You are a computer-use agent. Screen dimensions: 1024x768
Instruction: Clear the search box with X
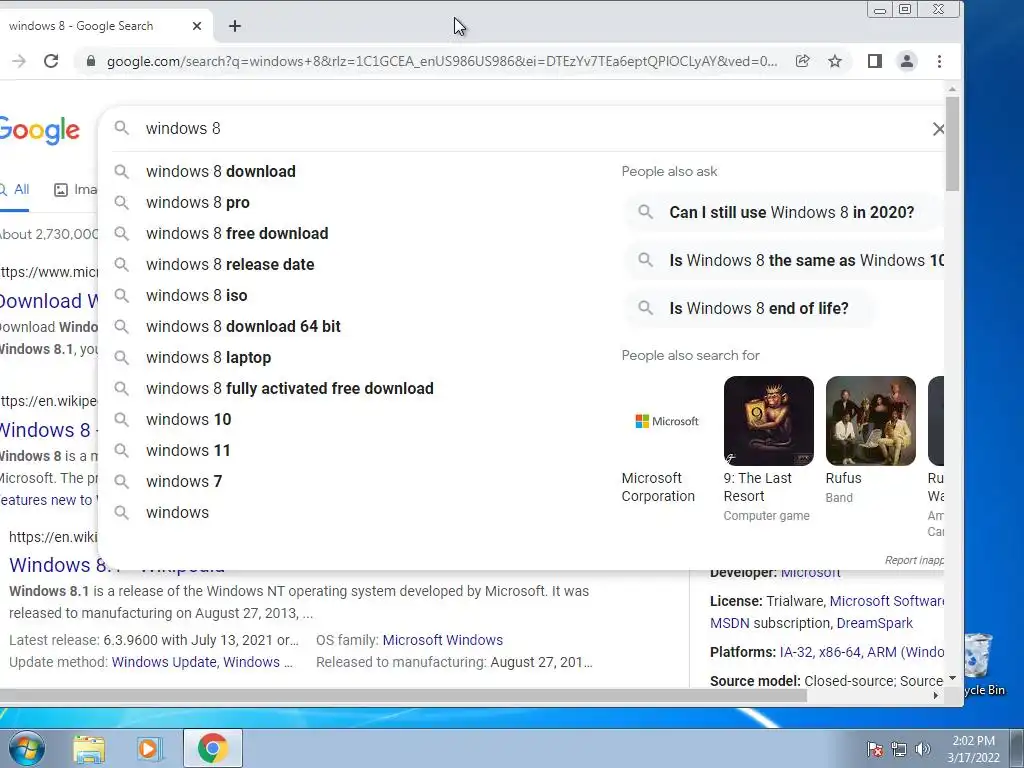point(938,129)
